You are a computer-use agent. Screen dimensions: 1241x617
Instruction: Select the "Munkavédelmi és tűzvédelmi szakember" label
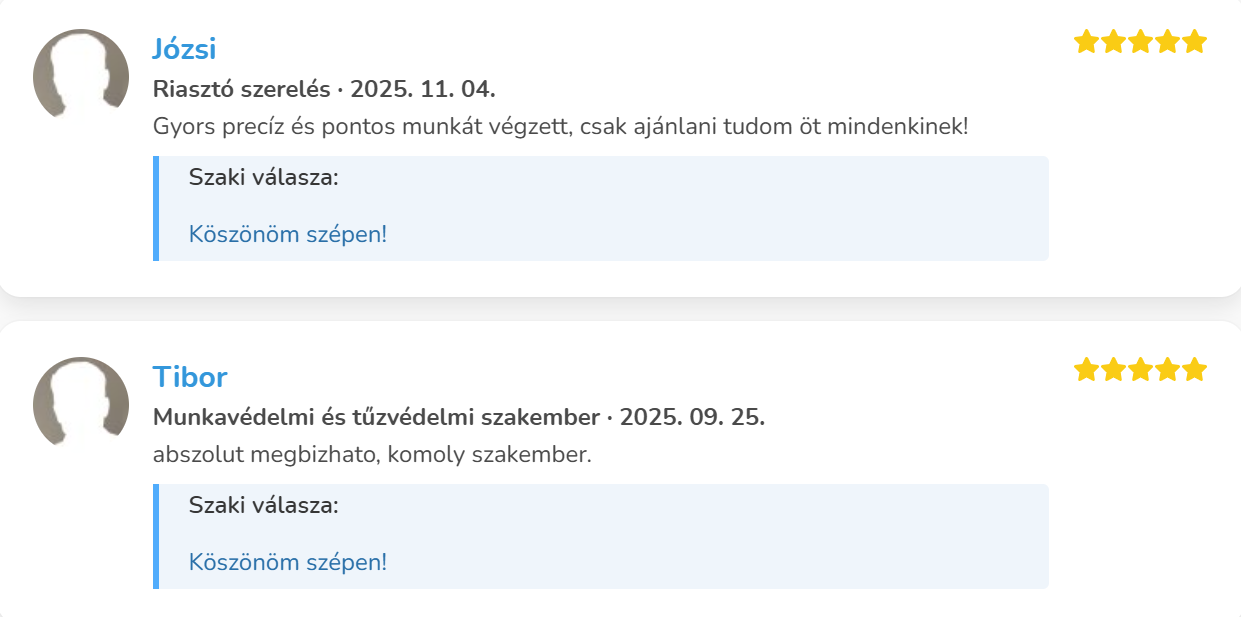pos(376,417)
